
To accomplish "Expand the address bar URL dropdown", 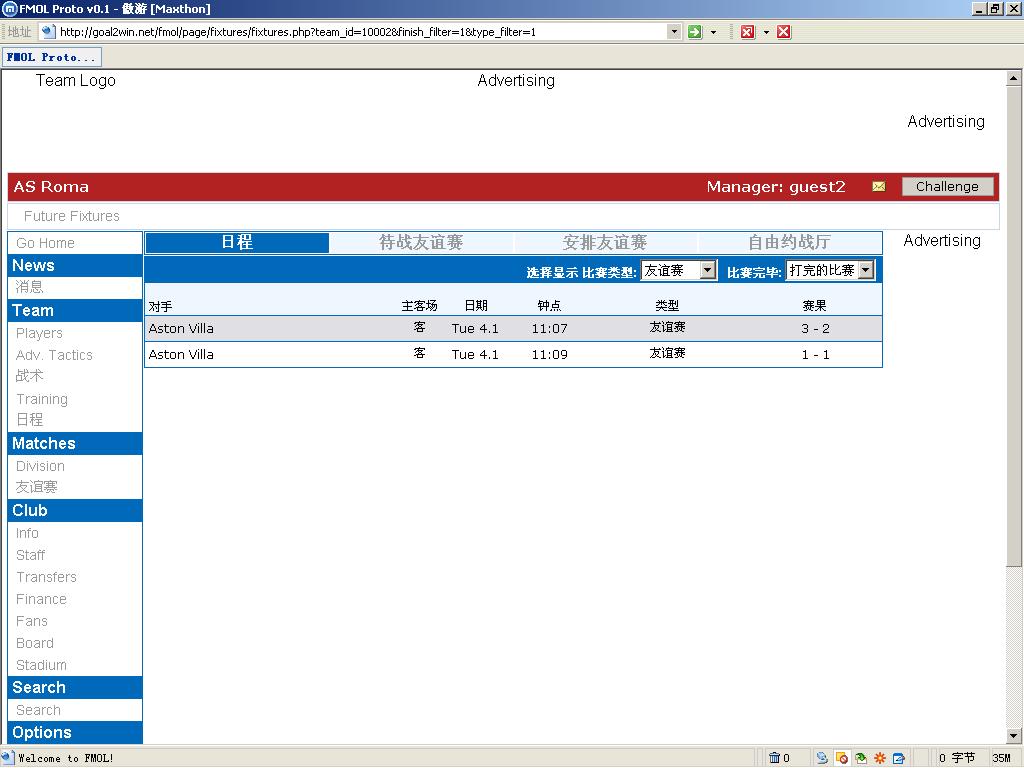I will (x=674, y=31).
